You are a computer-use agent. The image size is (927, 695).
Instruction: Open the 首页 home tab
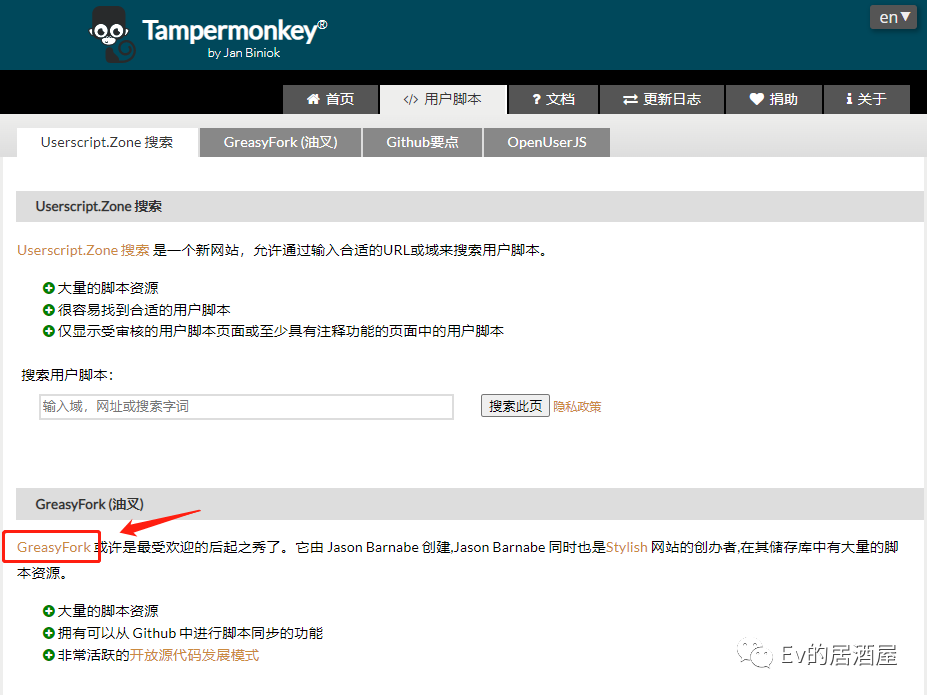click(331, 99)
